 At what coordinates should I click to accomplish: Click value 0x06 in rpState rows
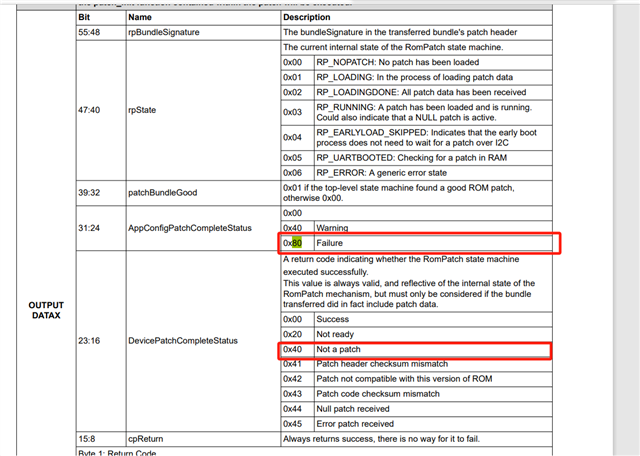tap(293, 173)
